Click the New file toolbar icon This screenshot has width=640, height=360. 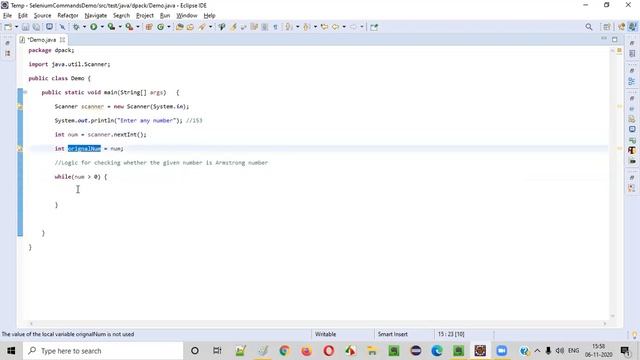click(x=8, y=27)
